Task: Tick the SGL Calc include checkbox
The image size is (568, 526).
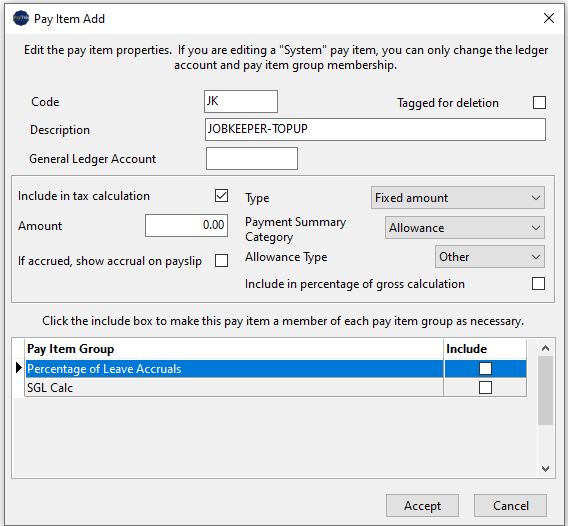Action: click(x=485, y=388)
